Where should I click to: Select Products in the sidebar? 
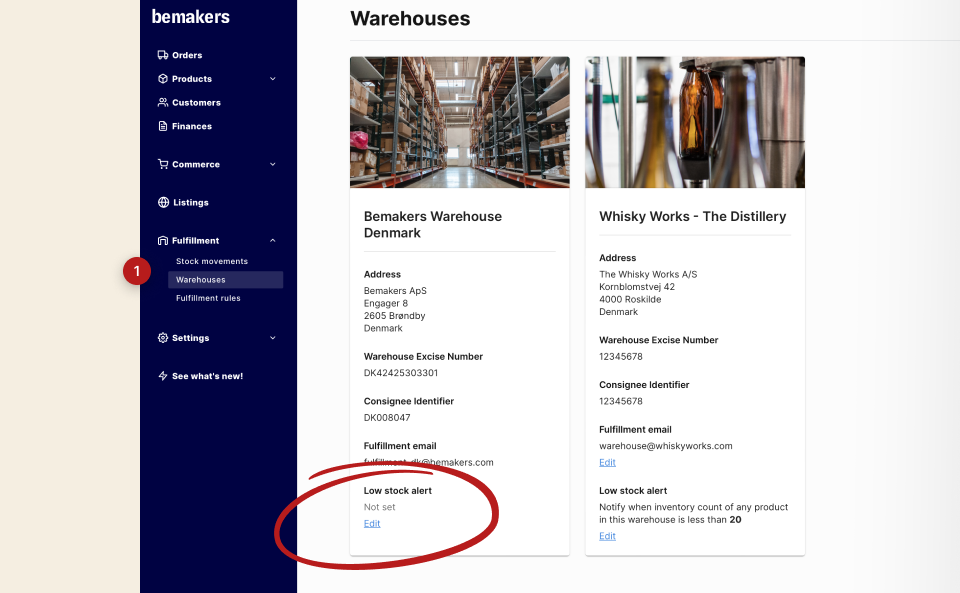click(192, 79)
